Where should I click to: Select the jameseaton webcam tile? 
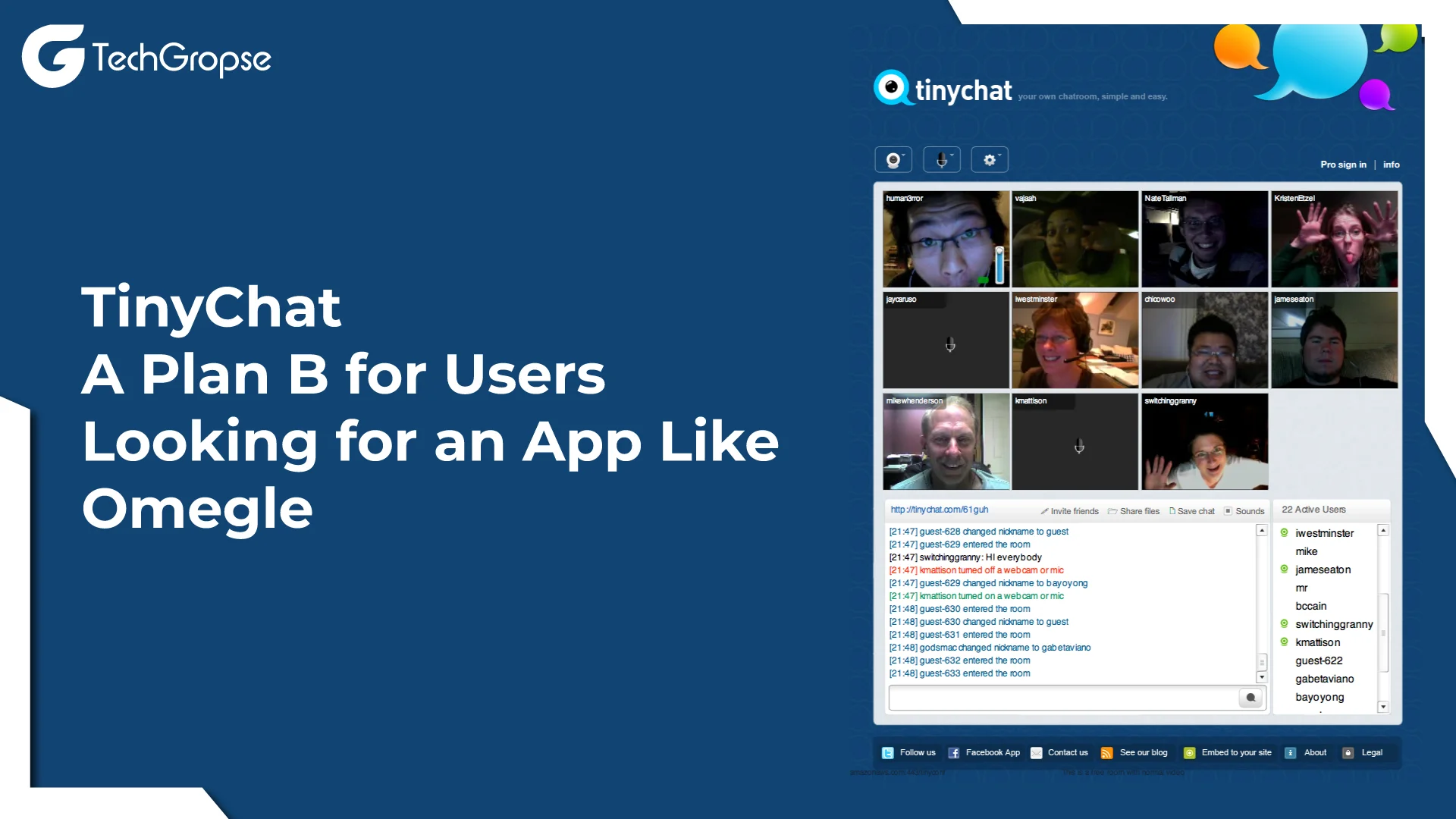(1334, 340)
